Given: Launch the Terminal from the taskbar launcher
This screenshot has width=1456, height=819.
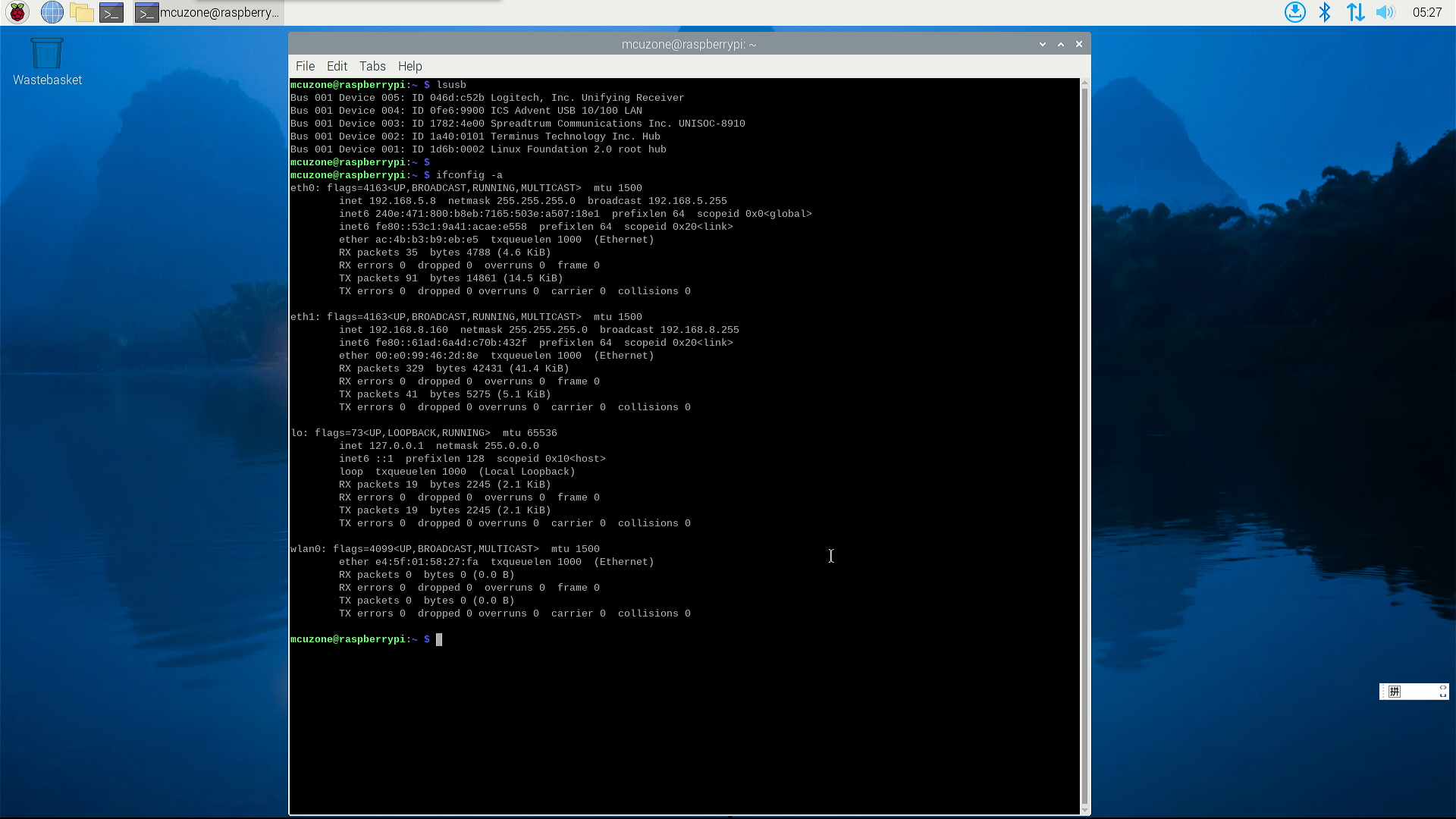Looking at the screenshot, I should [x=111, y=12].
